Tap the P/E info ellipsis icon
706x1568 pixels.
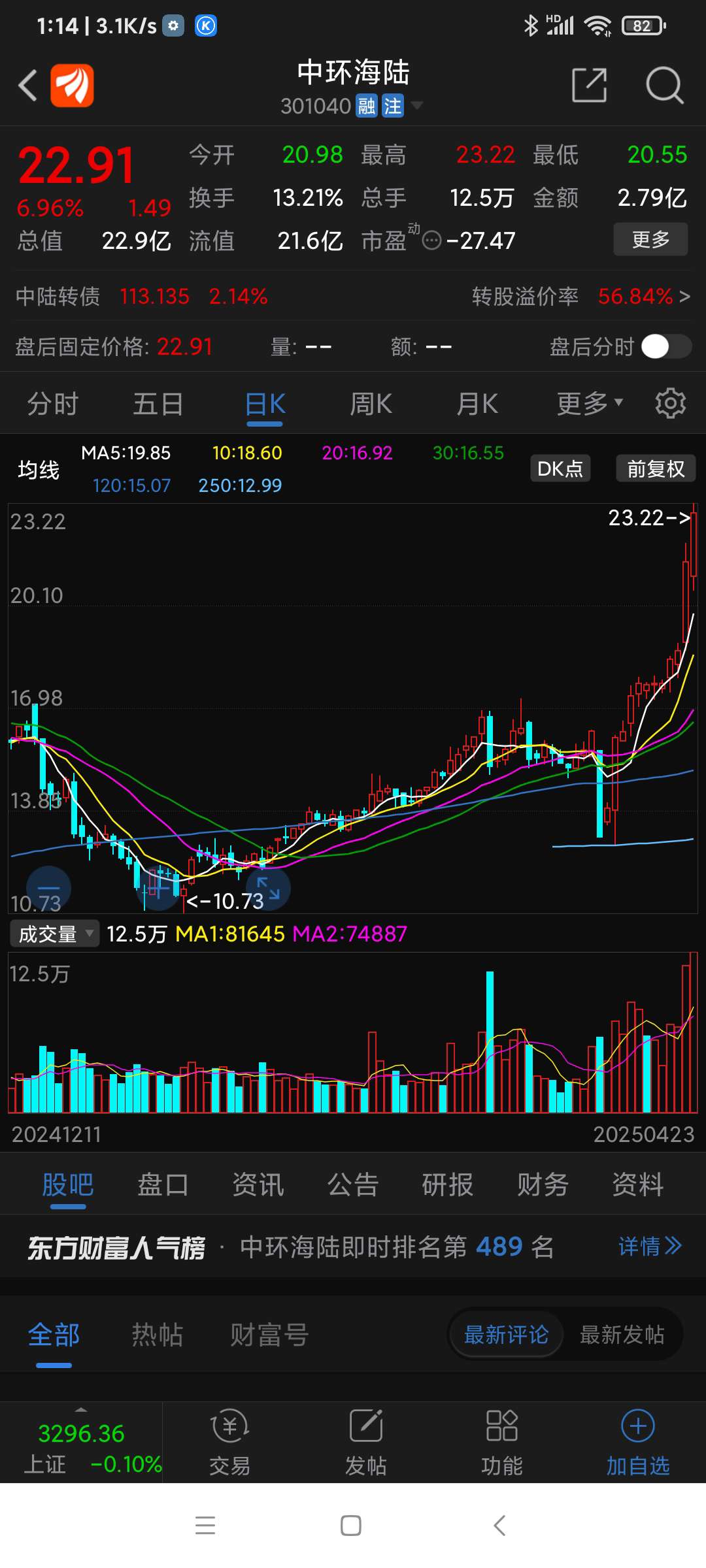coord(432,241)
